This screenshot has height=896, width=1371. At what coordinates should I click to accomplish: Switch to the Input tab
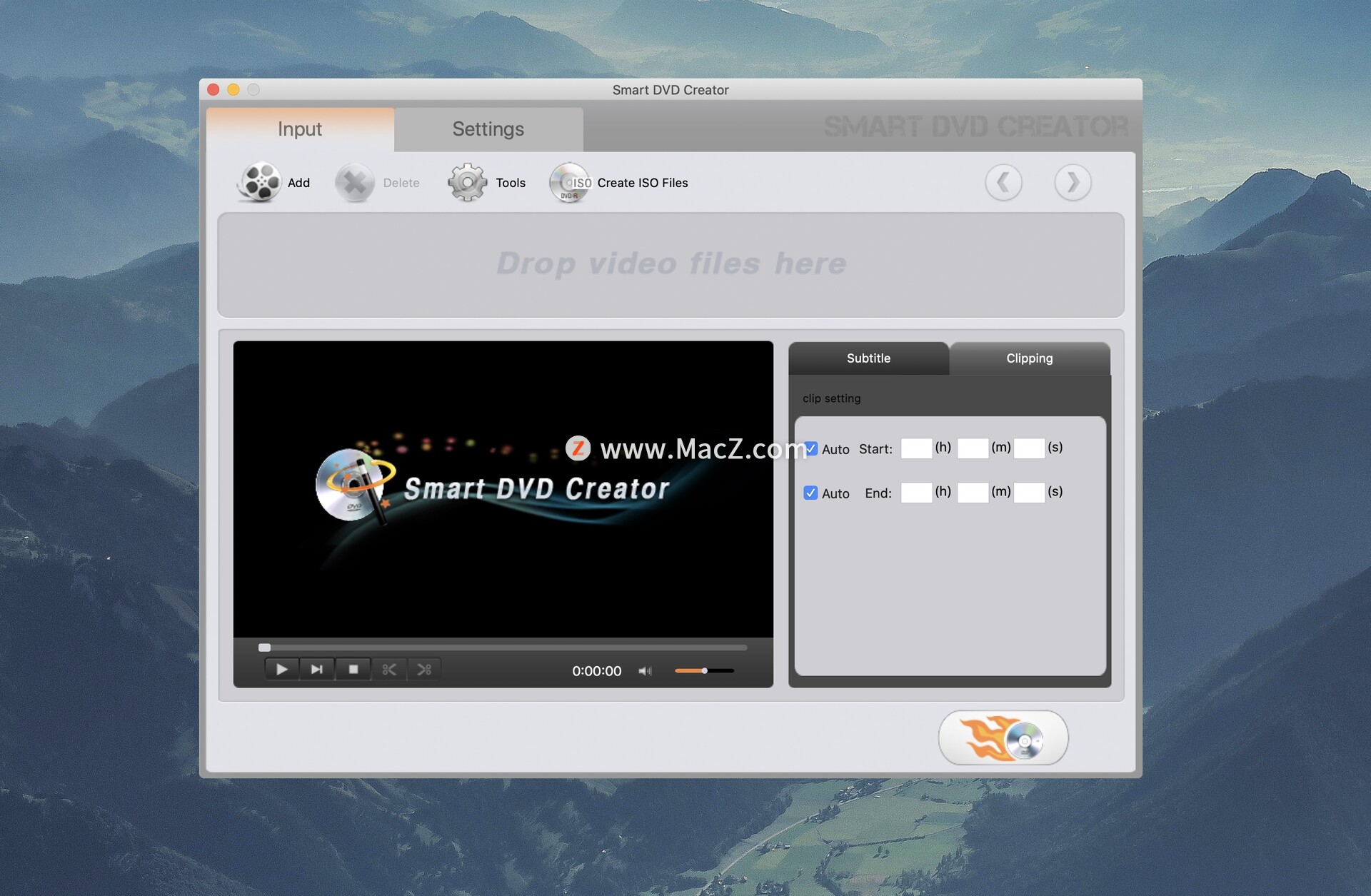[x=300, y=129]
